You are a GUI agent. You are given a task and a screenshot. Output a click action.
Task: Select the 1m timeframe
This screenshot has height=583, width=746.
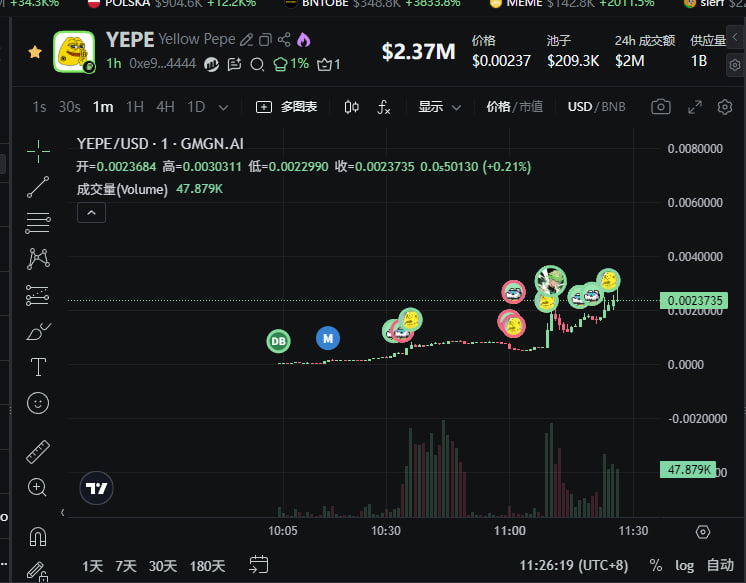(x=103, y=107)
